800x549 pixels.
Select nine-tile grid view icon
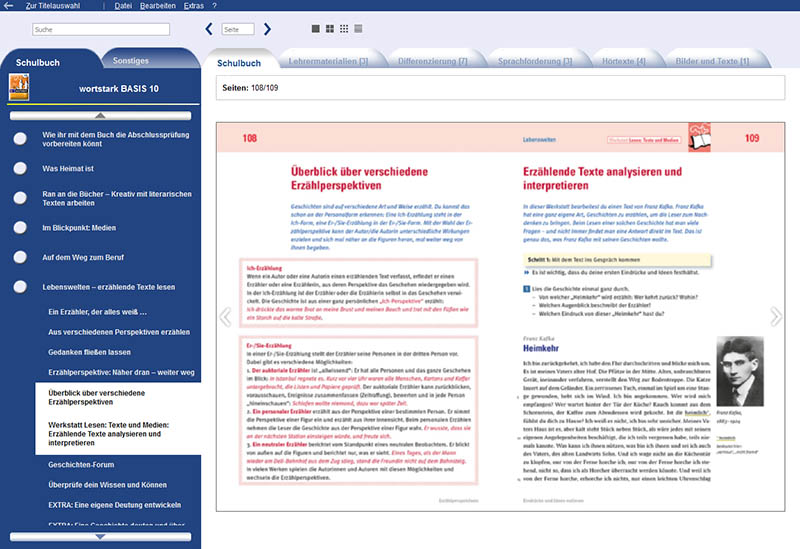[x=344, y=29]
